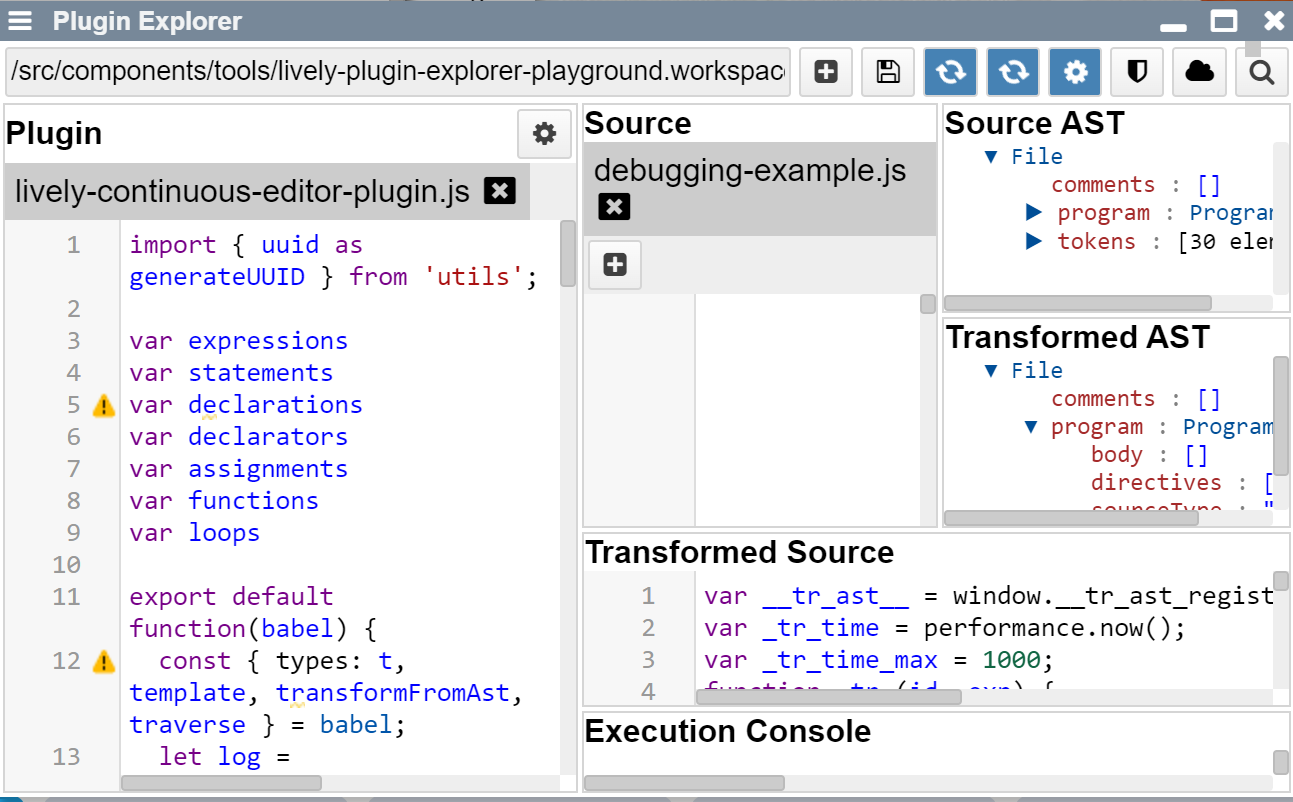Click the plus icon in top toolbar
Viewport: 1293px width, 802px height.
tap(826, 72)
